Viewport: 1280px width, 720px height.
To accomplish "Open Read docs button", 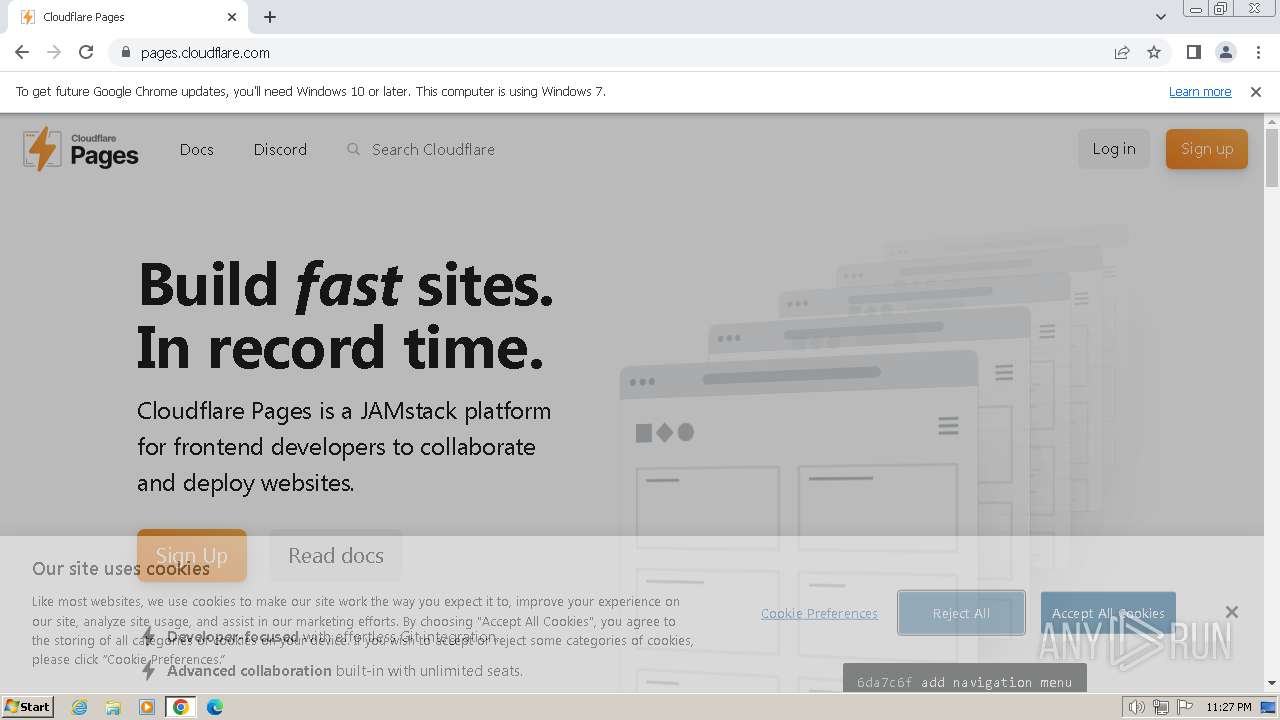I will (336, 555).
